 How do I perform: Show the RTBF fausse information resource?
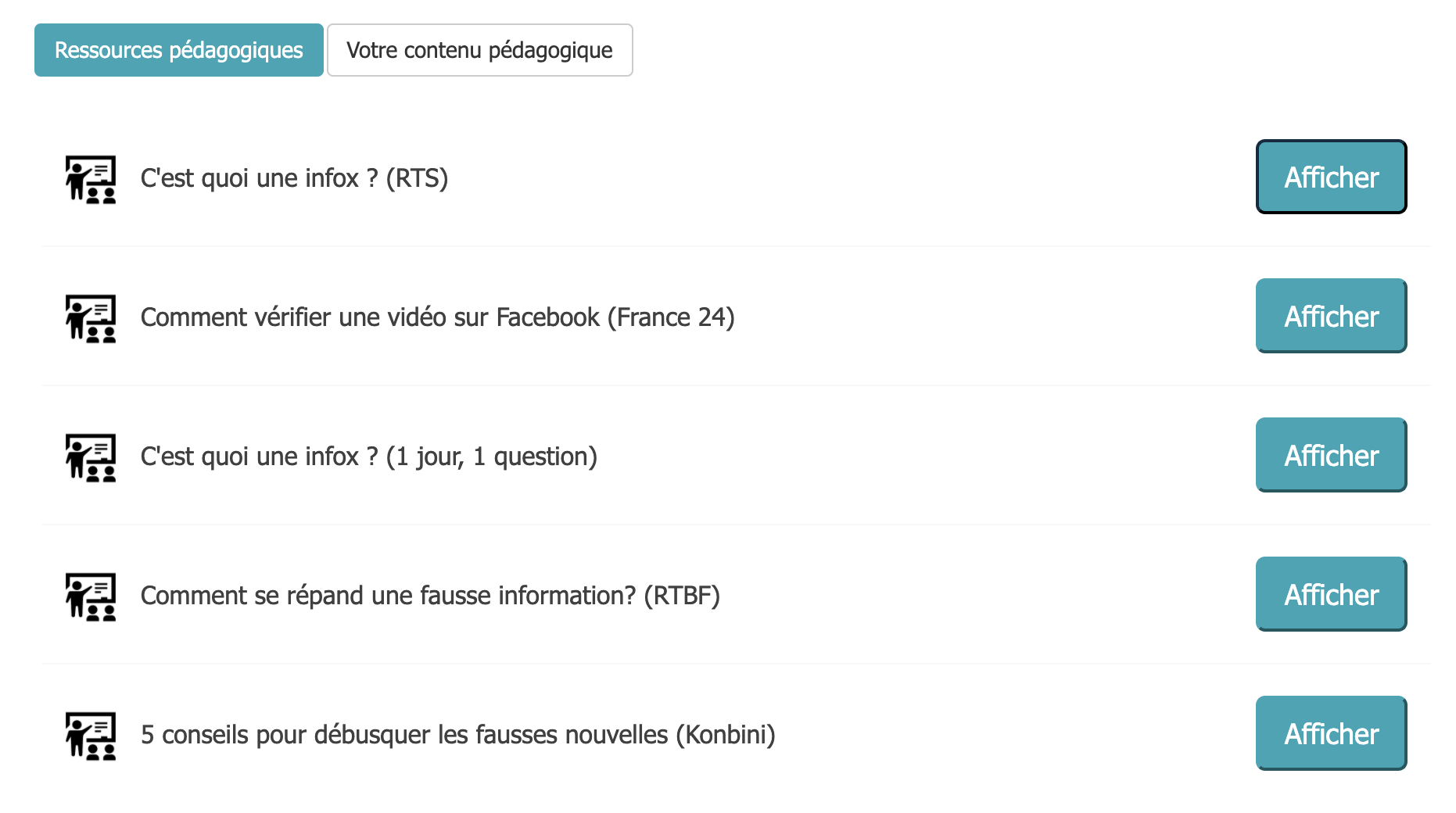pyautogui.click(x=1331, y=594)
